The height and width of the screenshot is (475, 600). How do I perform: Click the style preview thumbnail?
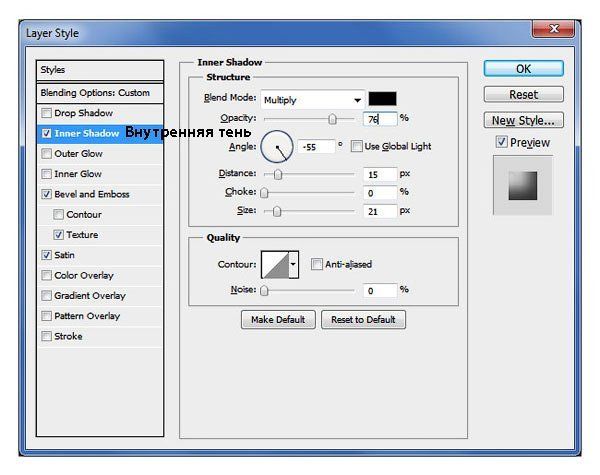coord(523,185)
